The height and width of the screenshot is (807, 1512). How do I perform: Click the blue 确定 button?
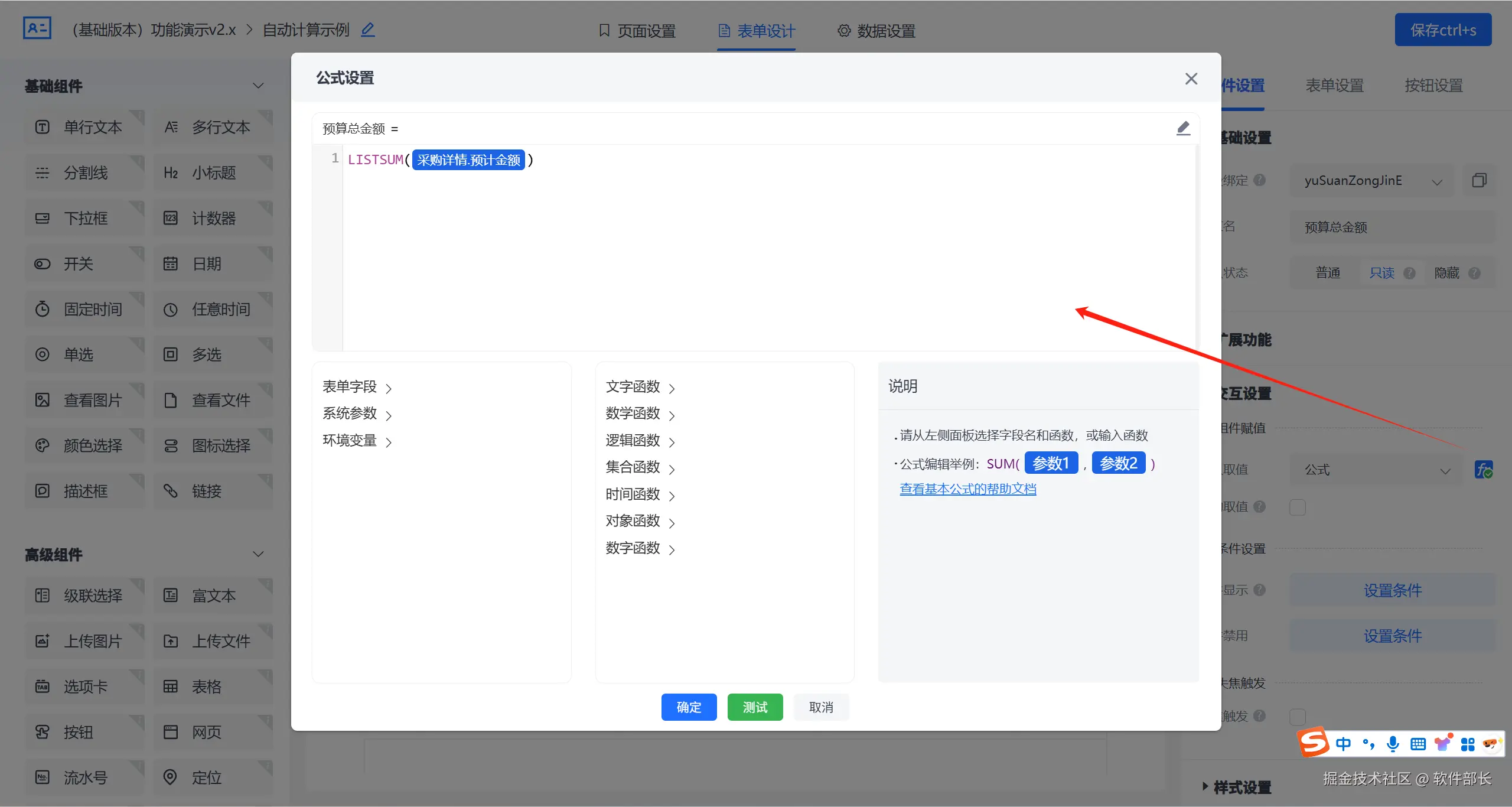[x=689, y=707]
